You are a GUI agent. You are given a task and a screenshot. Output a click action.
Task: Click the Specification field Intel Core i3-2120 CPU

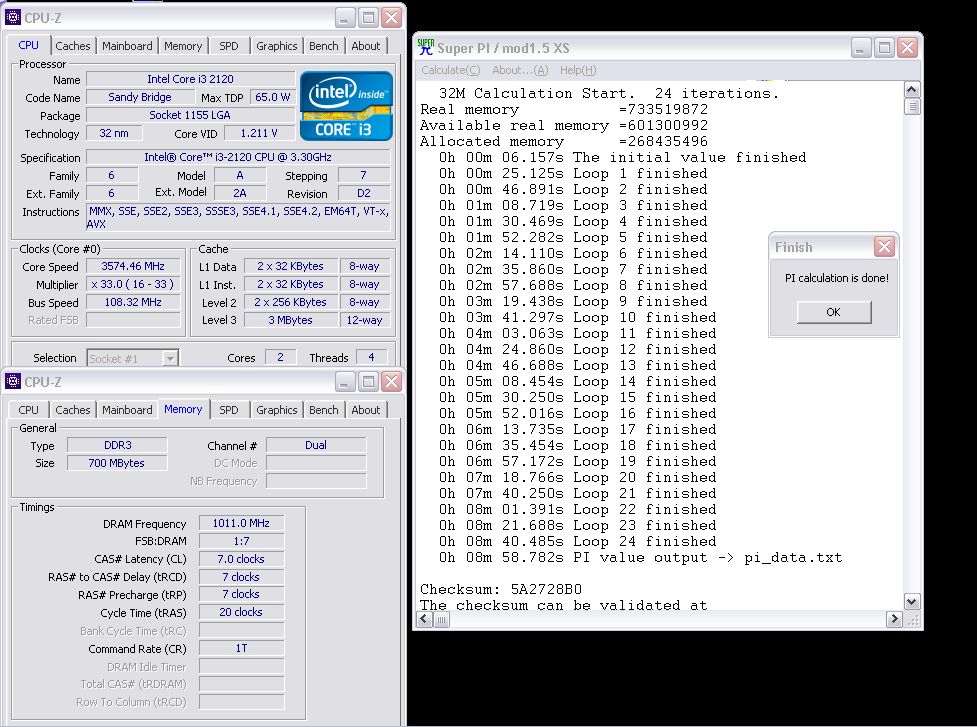[x=238, y=157]
